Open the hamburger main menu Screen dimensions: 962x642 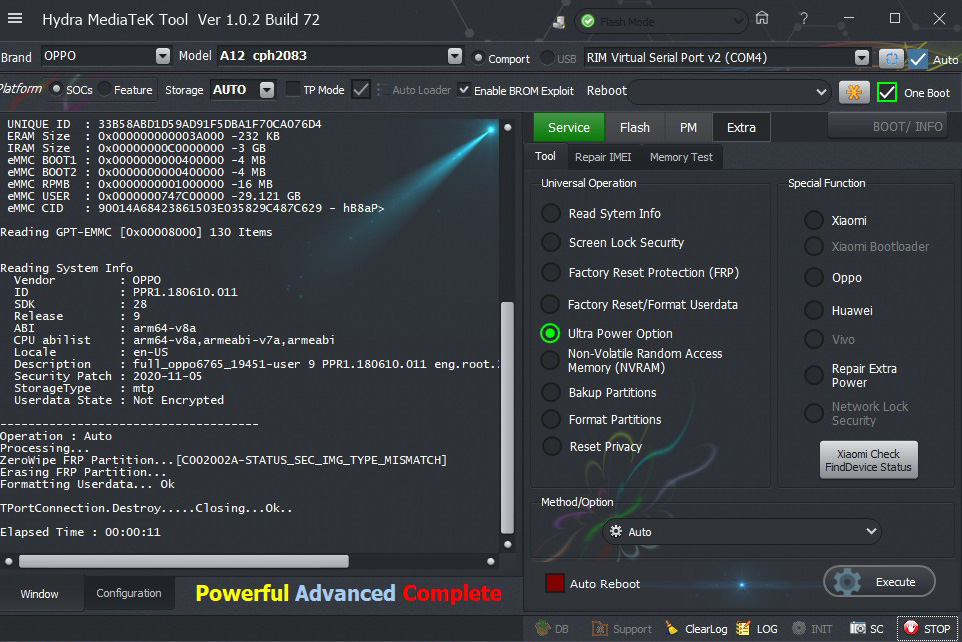(15, 18)
